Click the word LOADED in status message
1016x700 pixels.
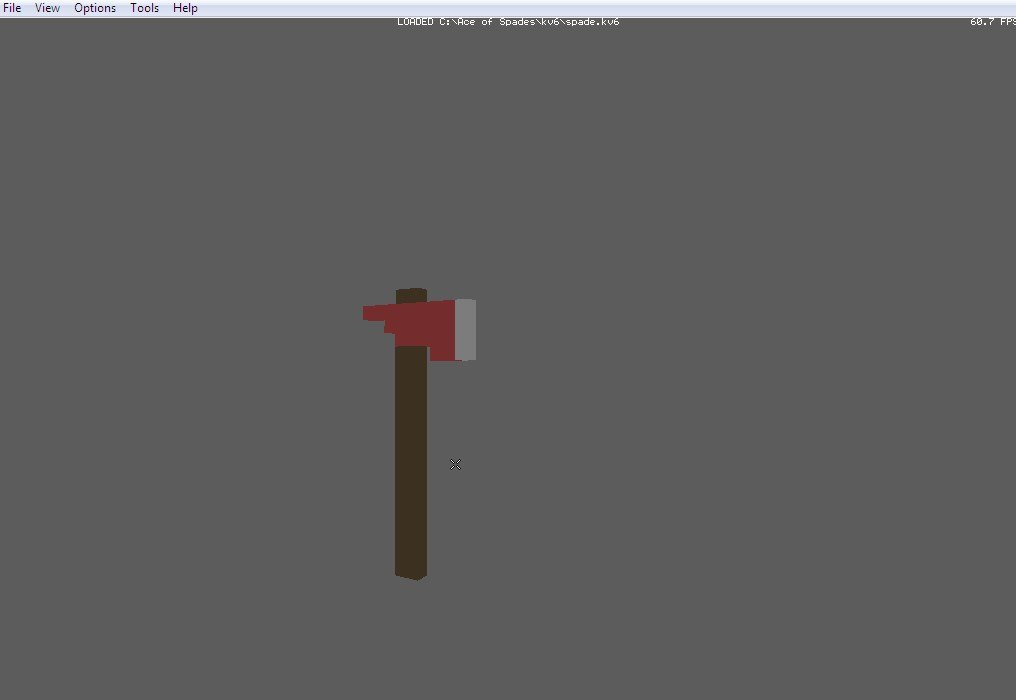tap(416, 22)
